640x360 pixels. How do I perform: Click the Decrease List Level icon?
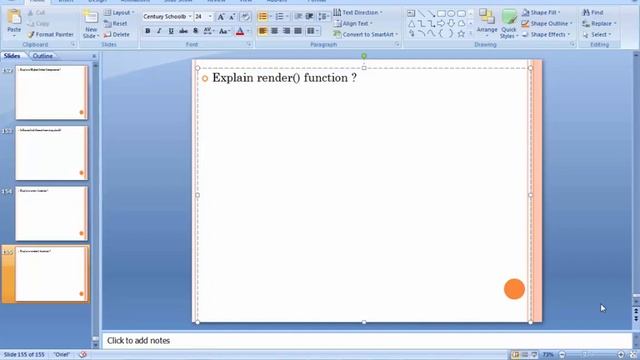tap(298, 17)
